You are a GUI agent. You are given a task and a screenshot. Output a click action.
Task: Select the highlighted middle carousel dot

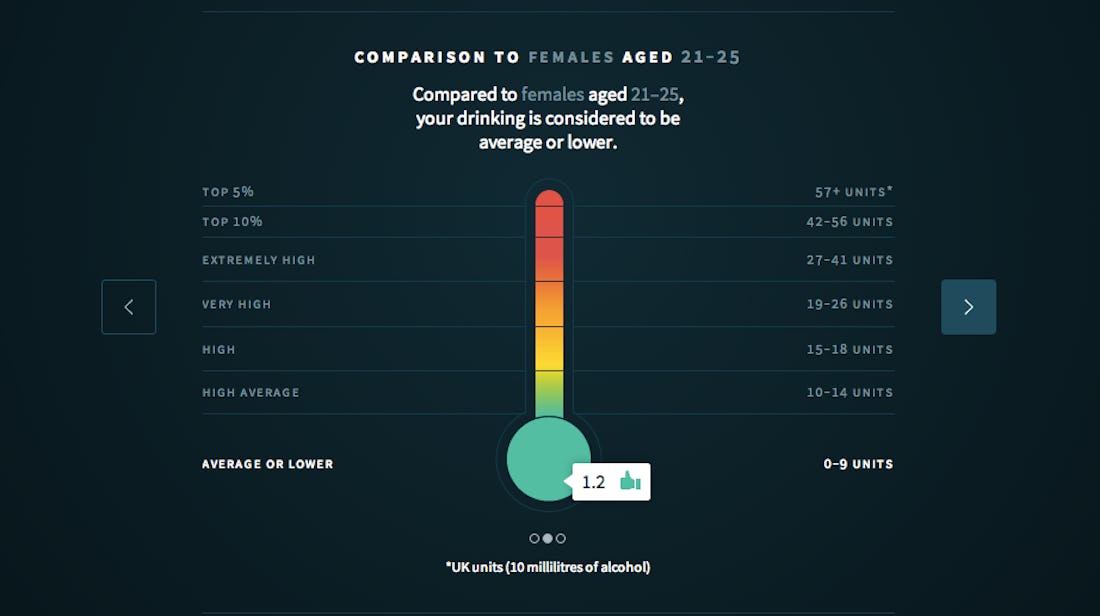click(x=548, y=538)
